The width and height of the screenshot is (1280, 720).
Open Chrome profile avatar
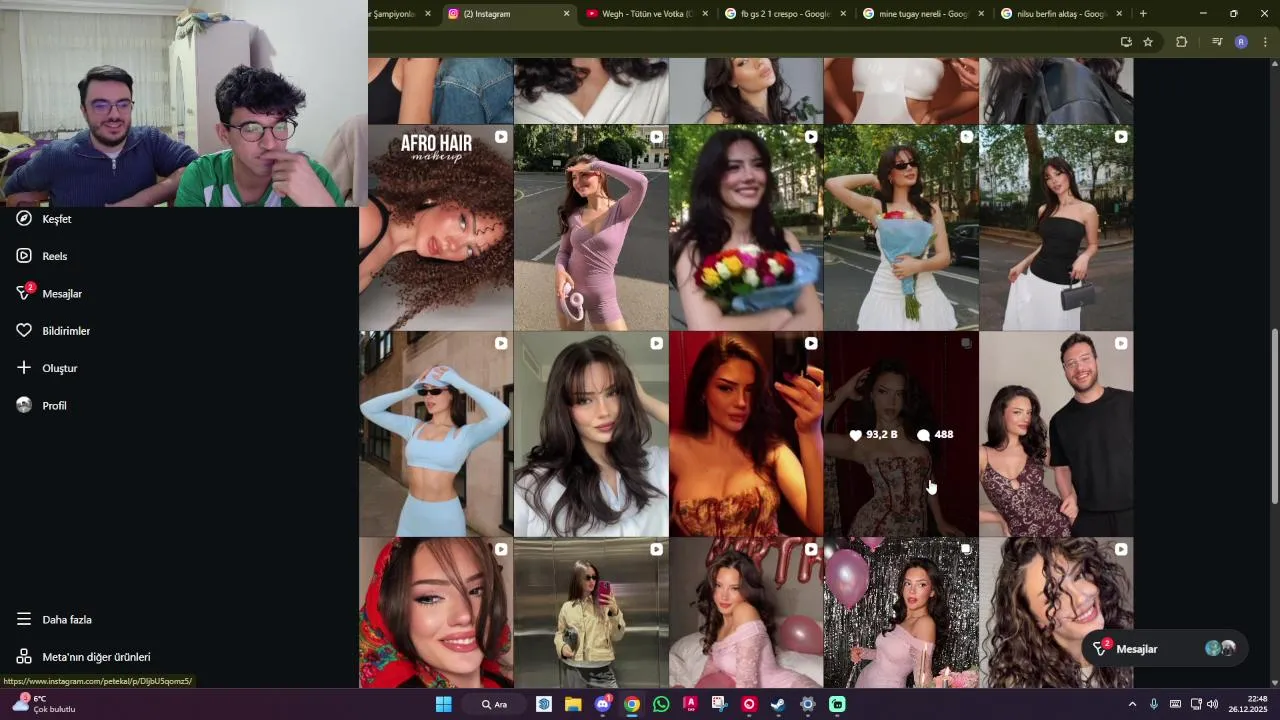click(1241, 42)
